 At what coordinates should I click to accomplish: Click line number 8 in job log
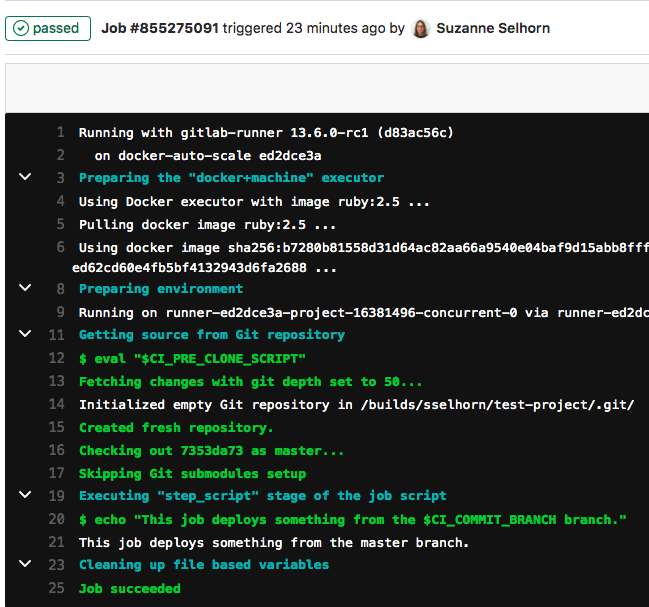(x=60, y=289)
